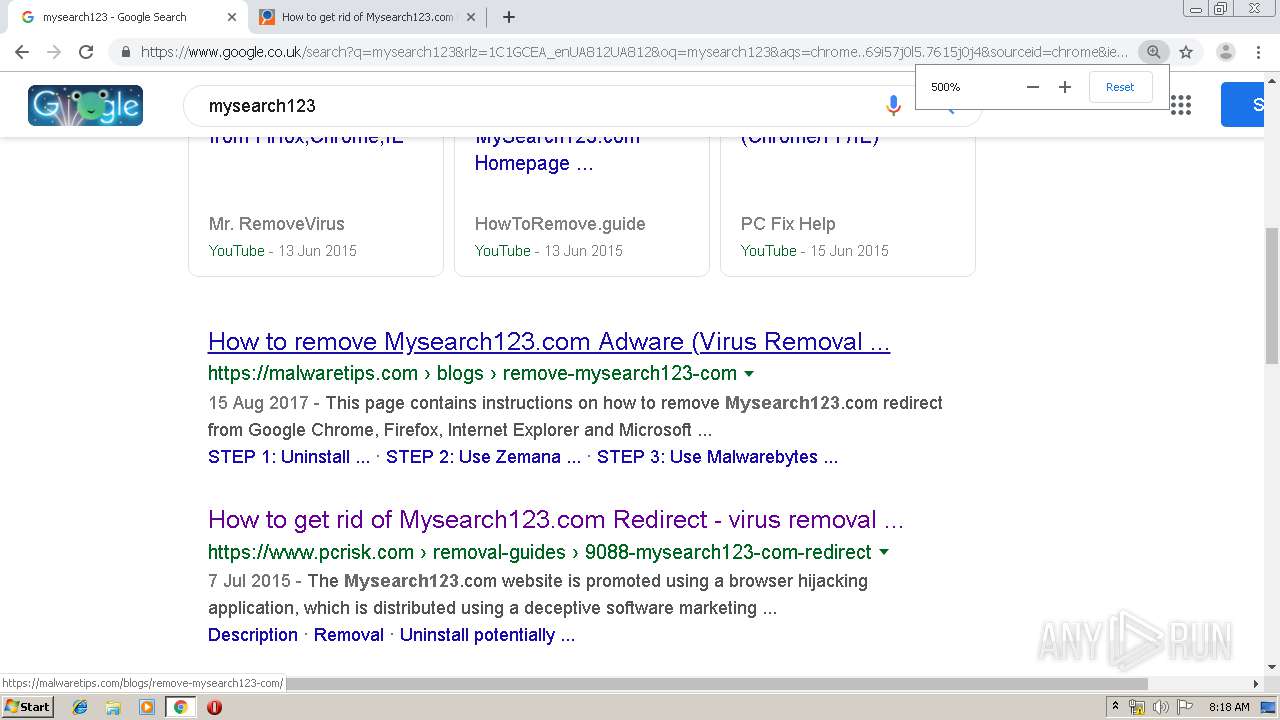
Task: Open Windows Explorer from the taskbar
Action: click(x=113, y=707)
